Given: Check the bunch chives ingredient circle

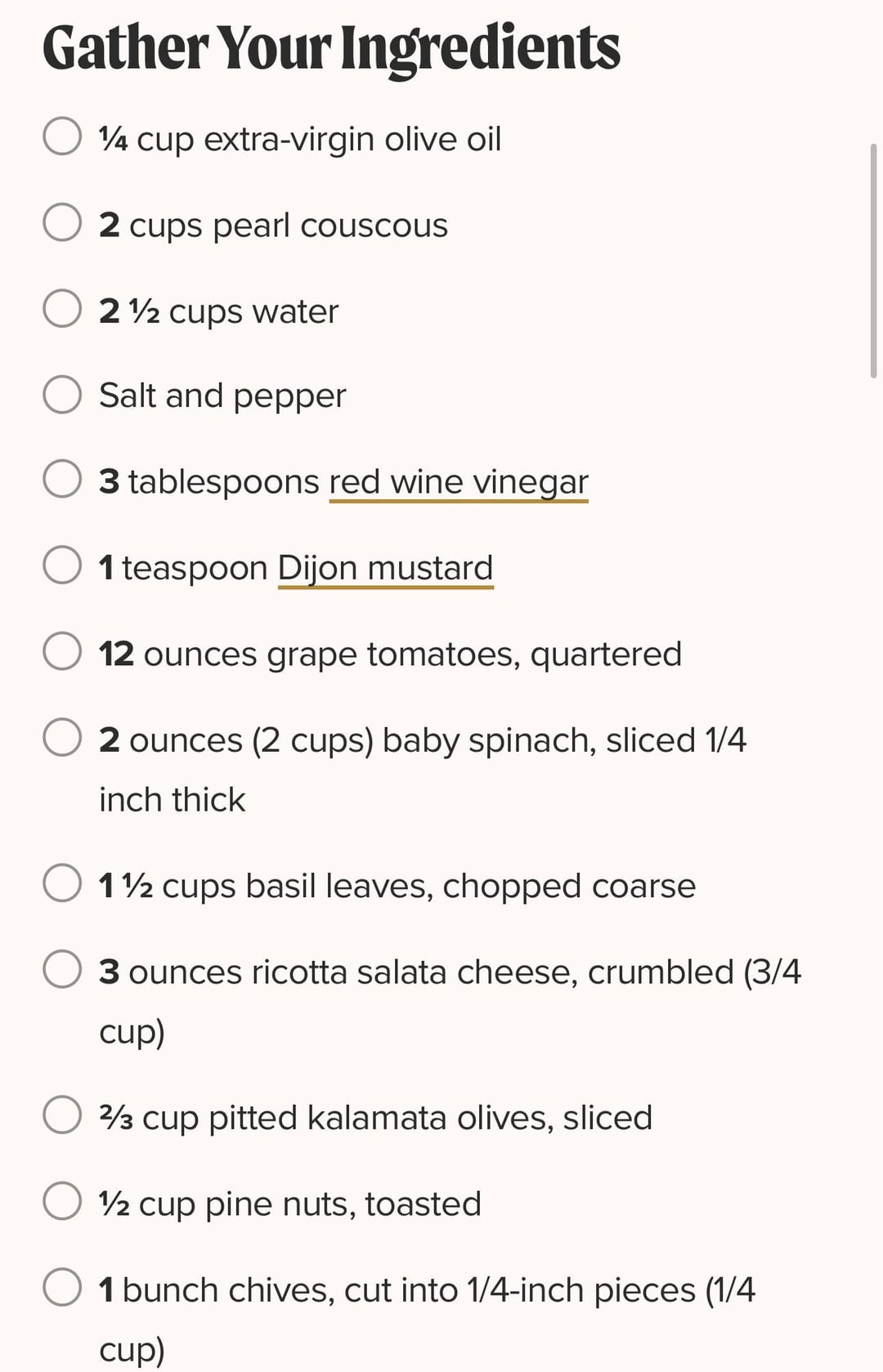Looking at the screenshot, I should 62,1287.
